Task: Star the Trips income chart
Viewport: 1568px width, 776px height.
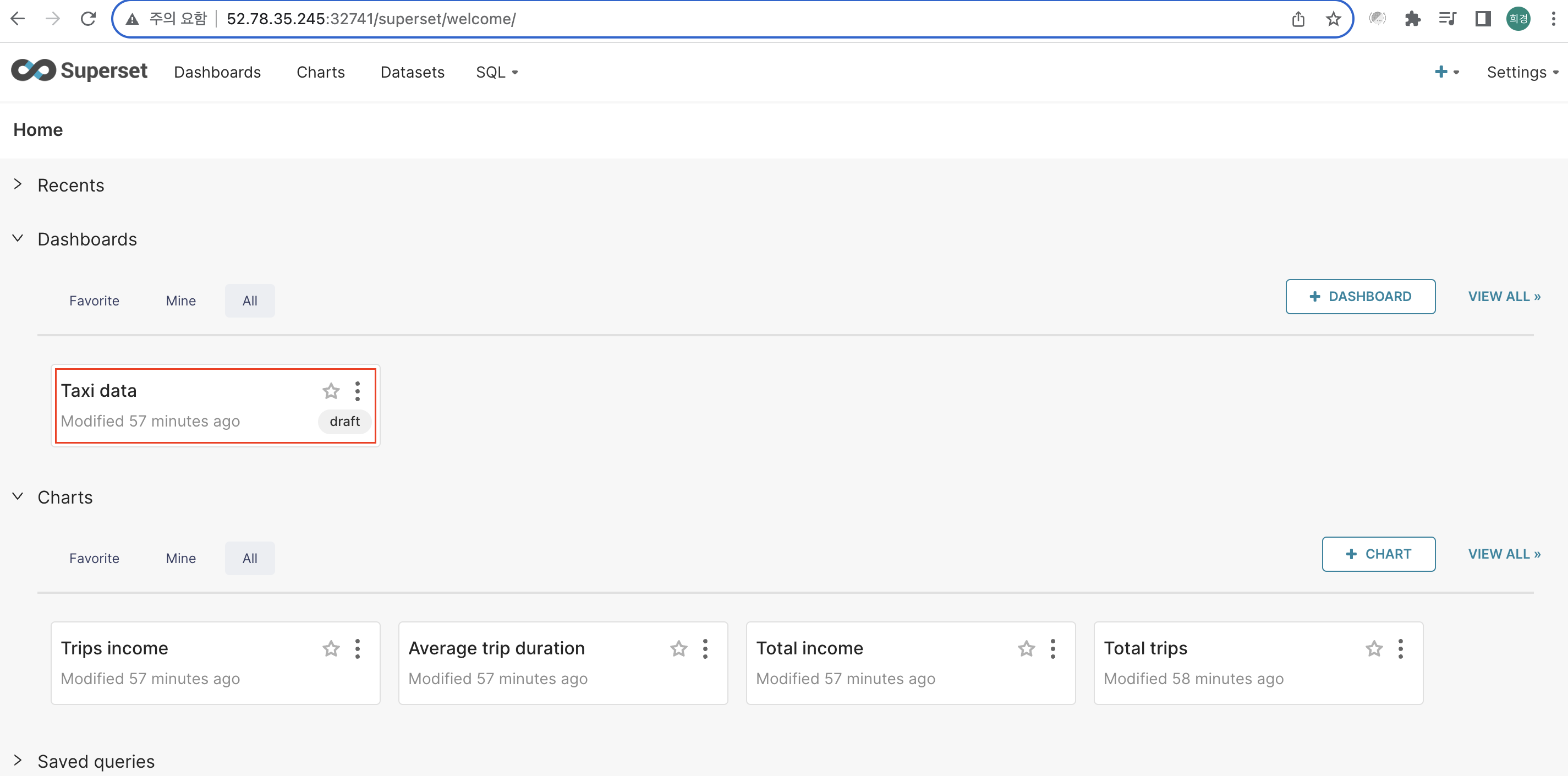Action: click(331, 648)
